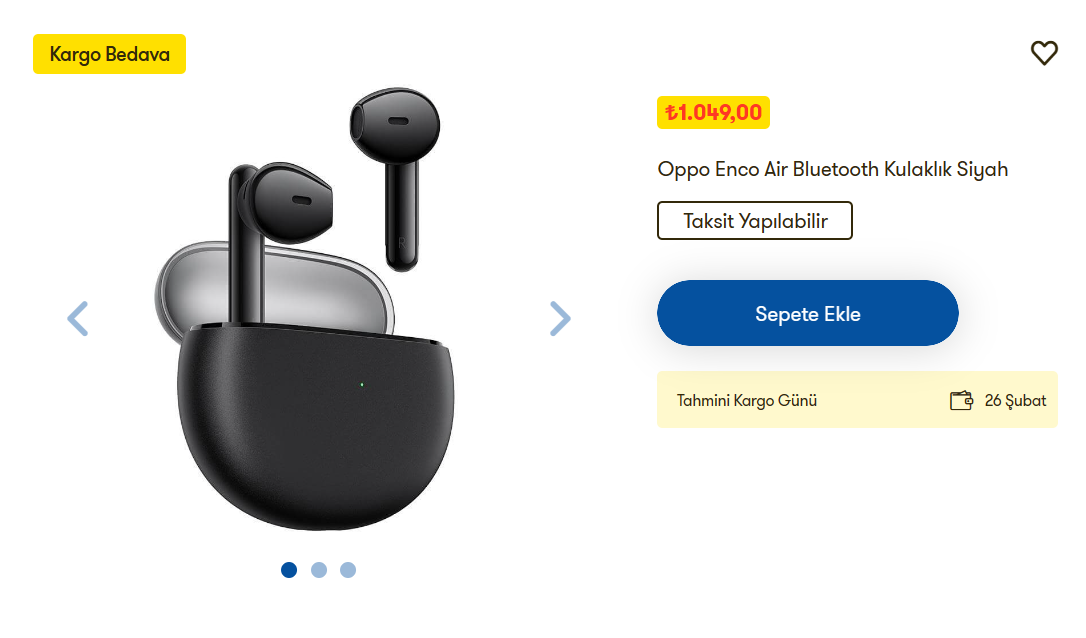Screen dimensions: 1086x638
Task: Click the 26 Şubat delivery date
Action: [x=1015, y=400]
